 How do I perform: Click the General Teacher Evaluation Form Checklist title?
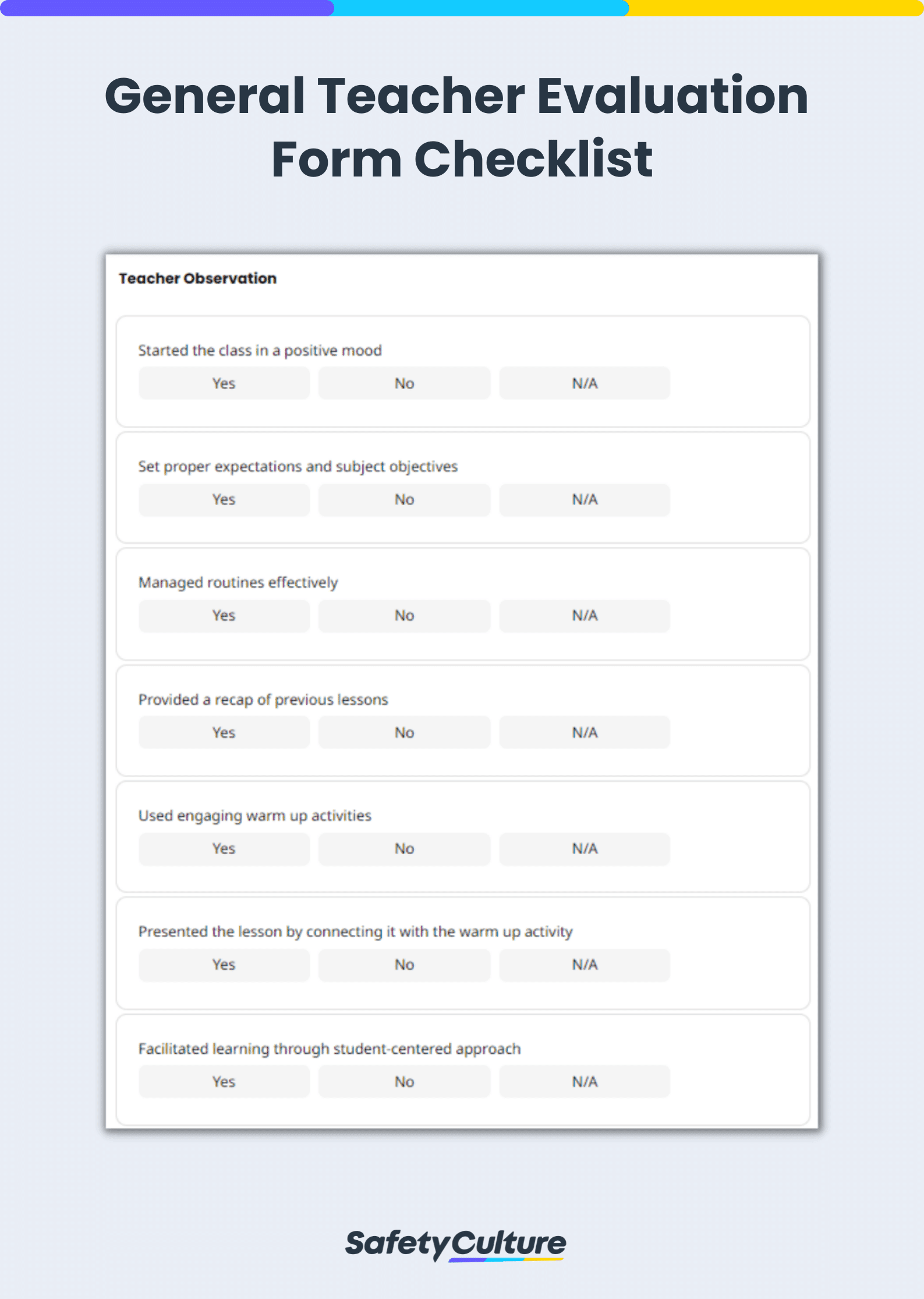(x=456, y=127)
